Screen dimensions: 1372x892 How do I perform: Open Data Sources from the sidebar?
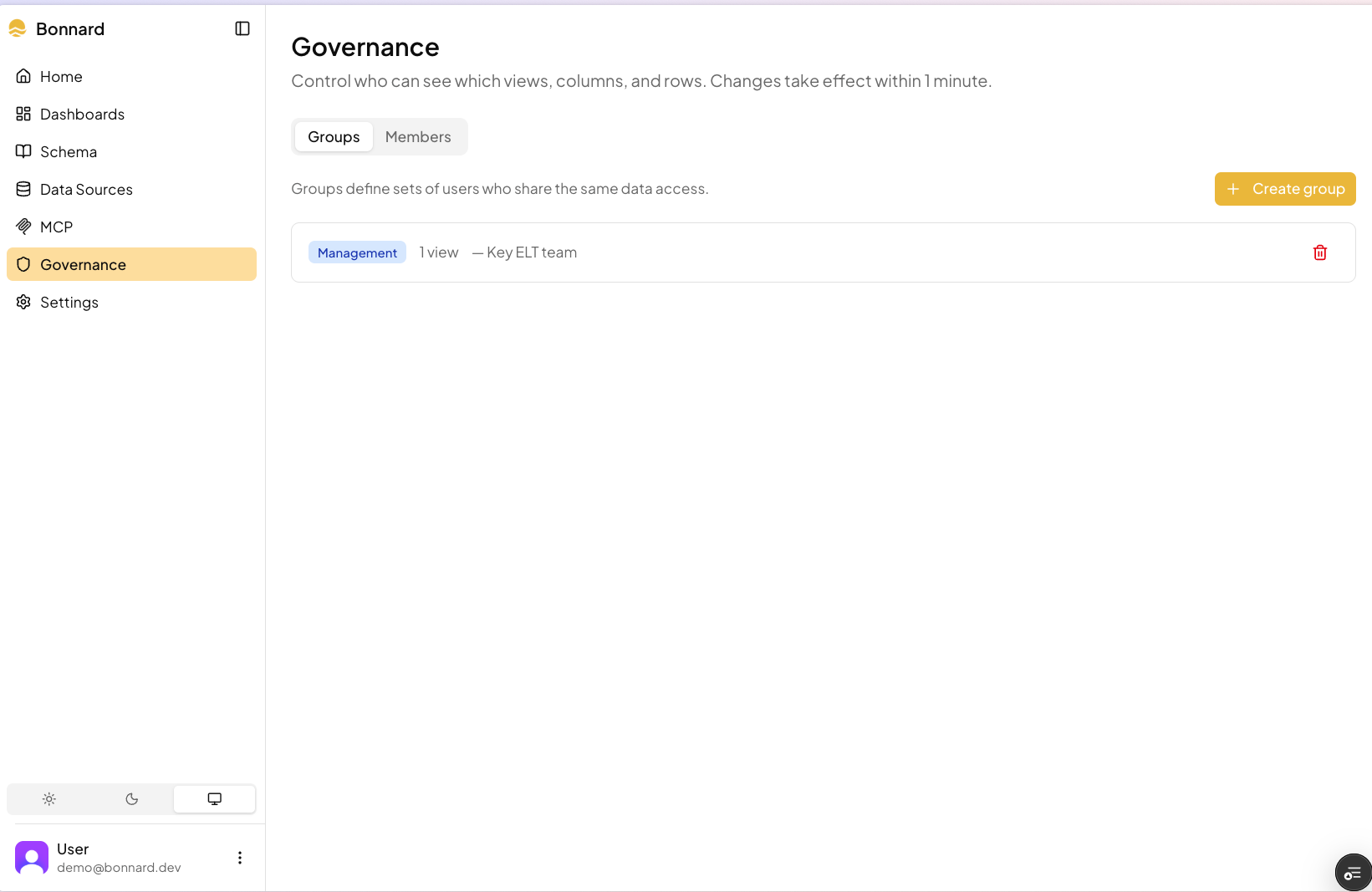86,189
